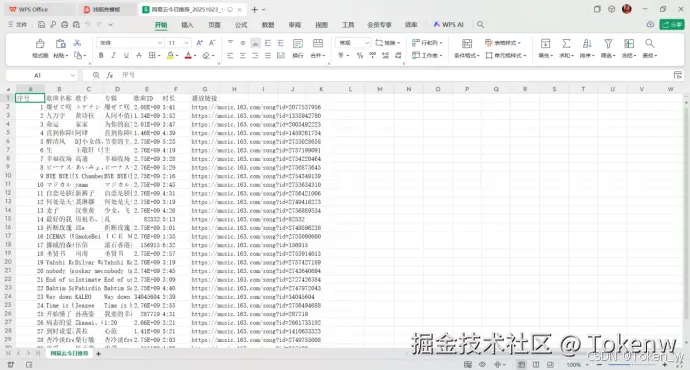This screenshot has width=690, height=370.
Task: Click the percent style icon
Action: 360,55
